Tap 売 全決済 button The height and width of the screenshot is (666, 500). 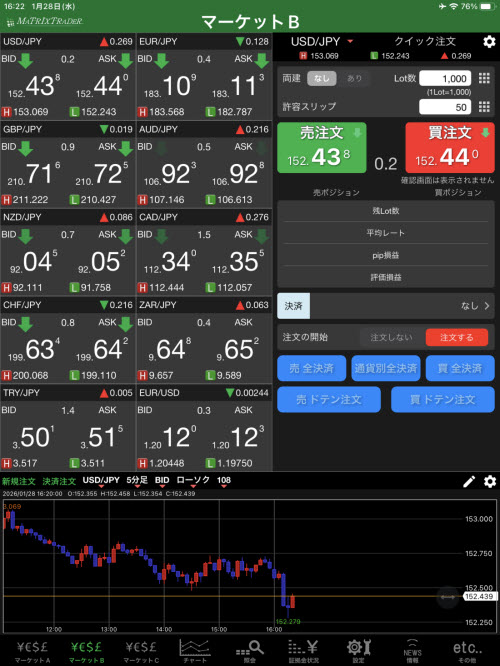click(312, 368)
